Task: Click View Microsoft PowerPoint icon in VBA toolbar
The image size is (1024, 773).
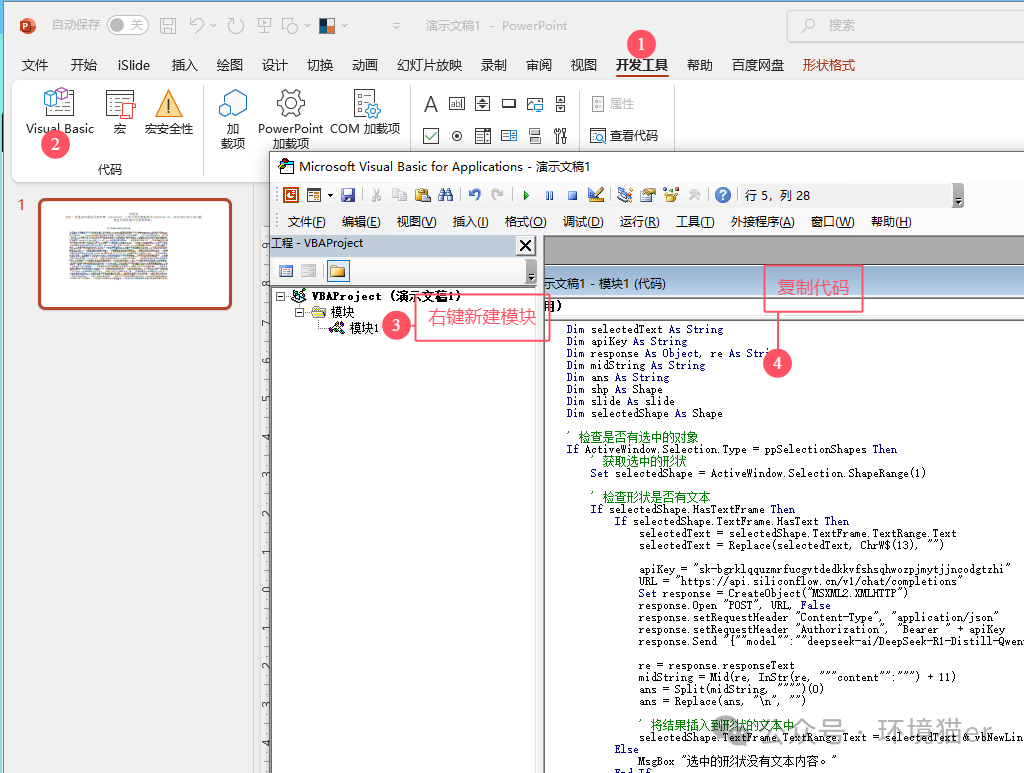Action: coord(291,195)
